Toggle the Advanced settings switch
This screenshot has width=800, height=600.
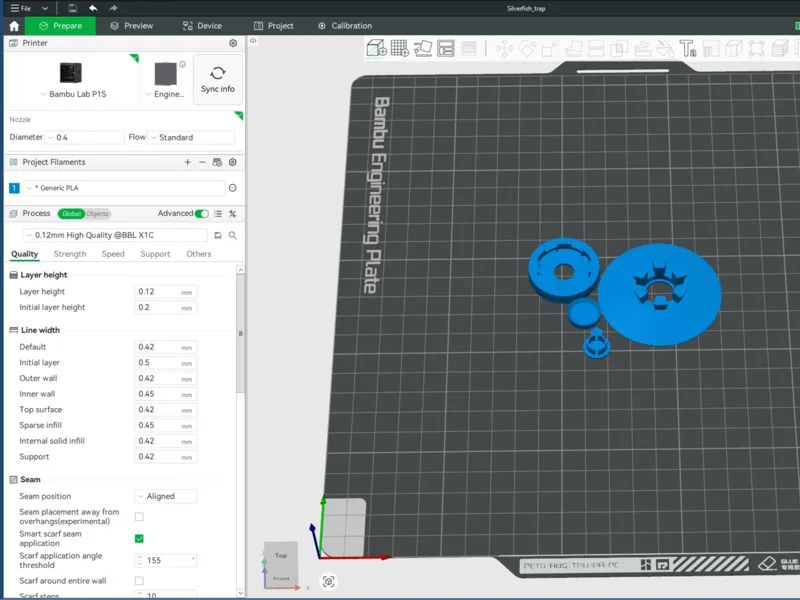click(202, 214)
